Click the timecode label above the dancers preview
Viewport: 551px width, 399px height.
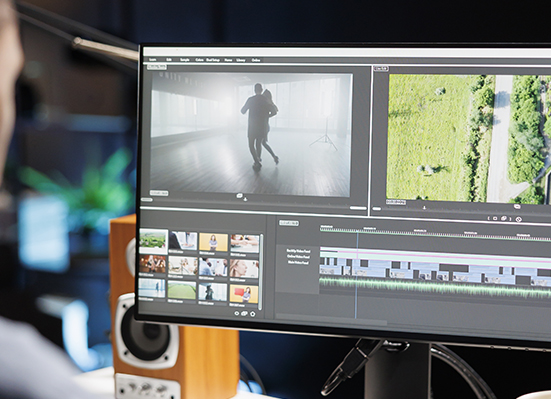[x=157, y=66]
